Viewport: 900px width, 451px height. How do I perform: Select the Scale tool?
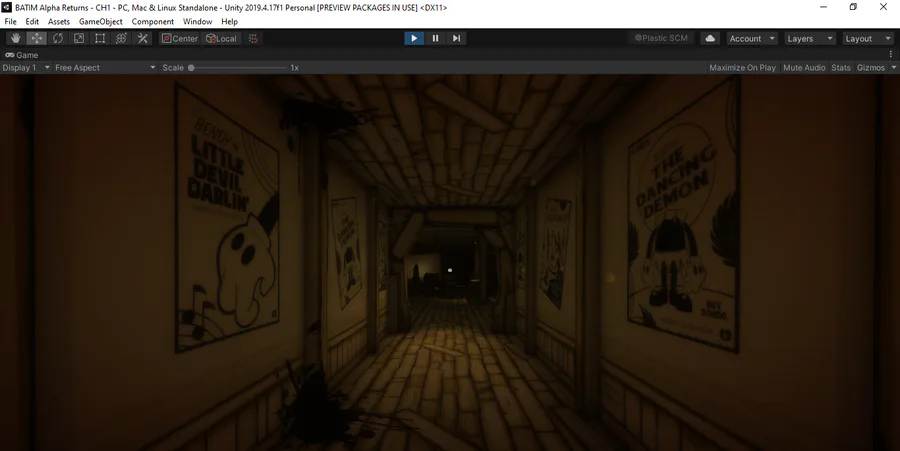(x=79, y=38)
